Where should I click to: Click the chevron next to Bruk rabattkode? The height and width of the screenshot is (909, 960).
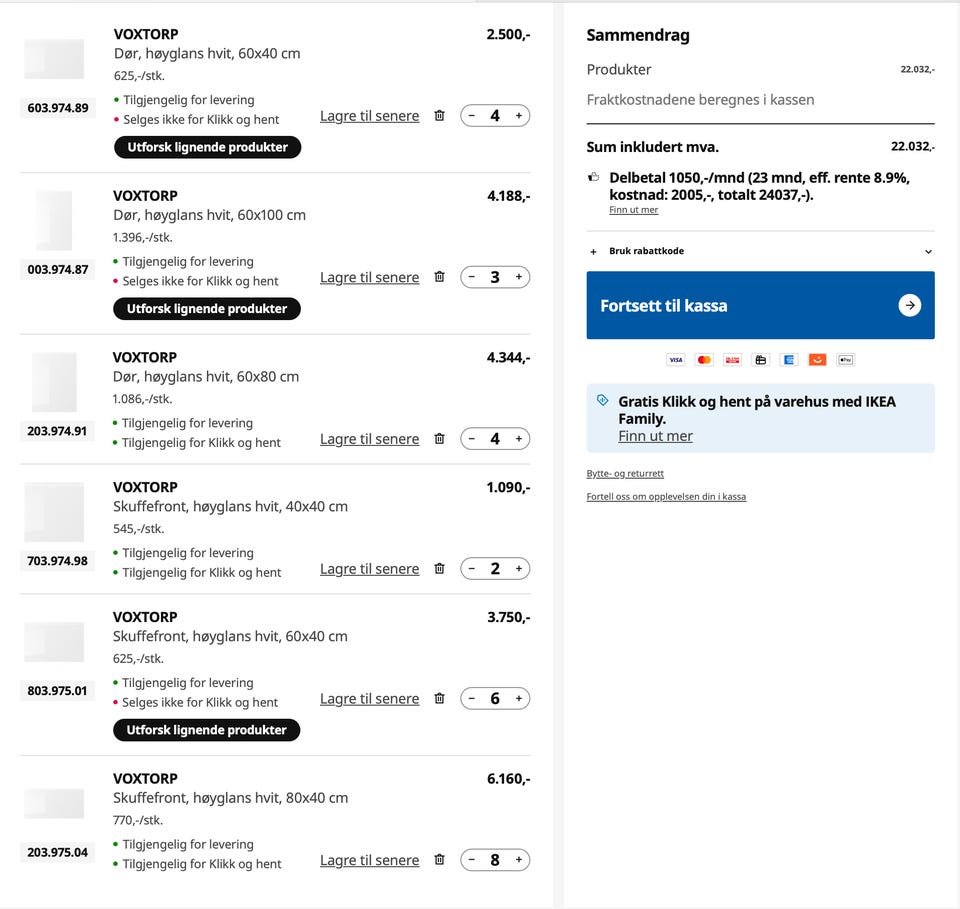pos(928,252)
